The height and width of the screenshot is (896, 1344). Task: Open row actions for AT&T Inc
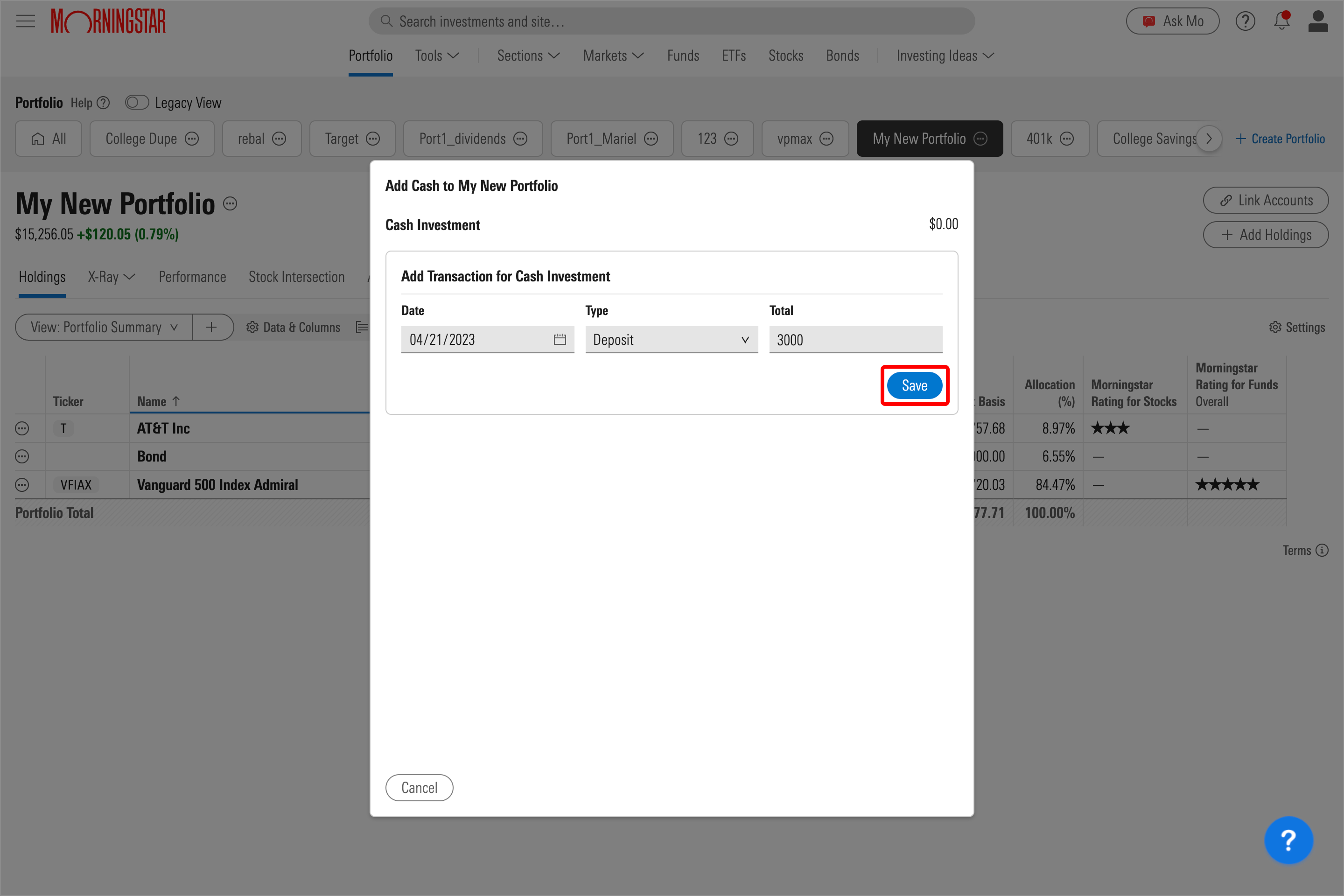tap(22, 428)
